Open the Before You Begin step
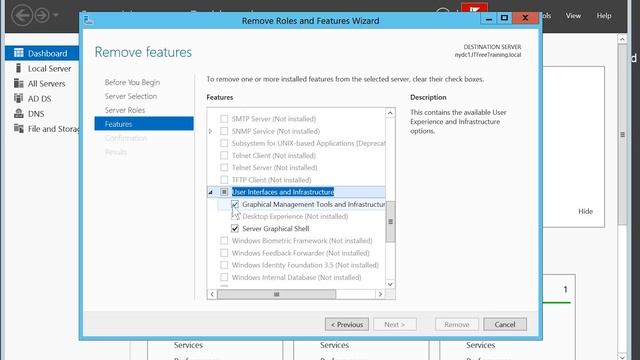Screen dimensions: 640x360 [132, 82]
